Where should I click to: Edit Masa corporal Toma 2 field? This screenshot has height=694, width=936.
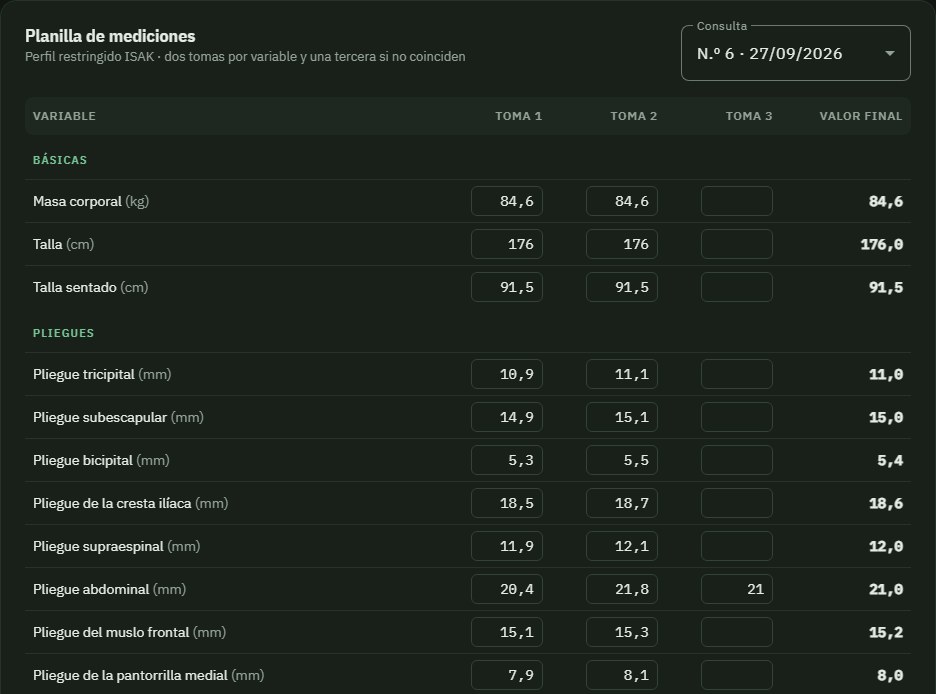pyautogui.click(x=622, y=201)
